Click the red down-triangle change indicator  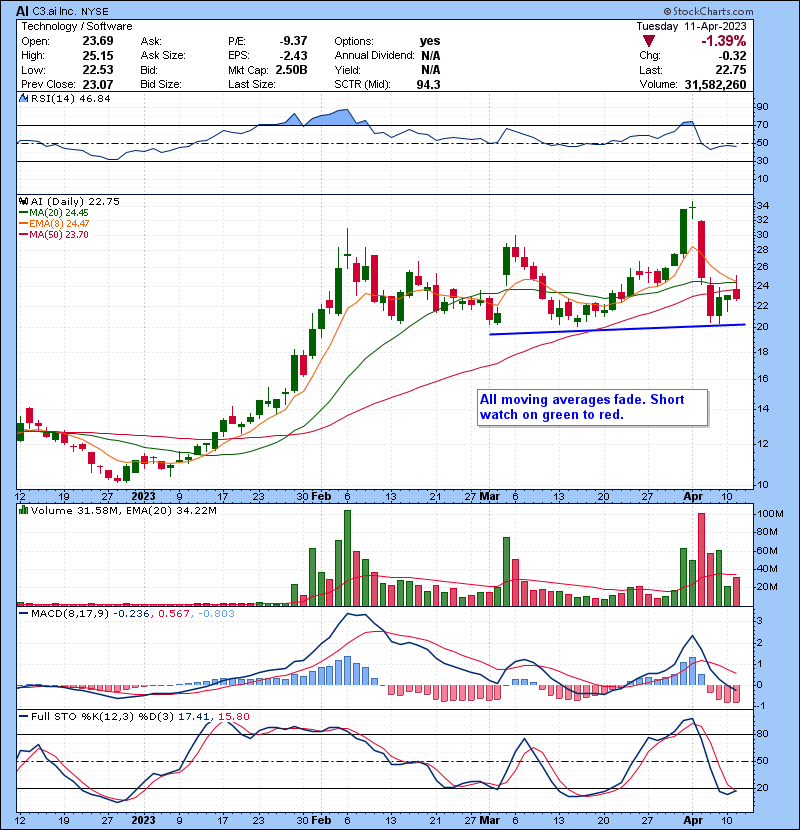649,41
